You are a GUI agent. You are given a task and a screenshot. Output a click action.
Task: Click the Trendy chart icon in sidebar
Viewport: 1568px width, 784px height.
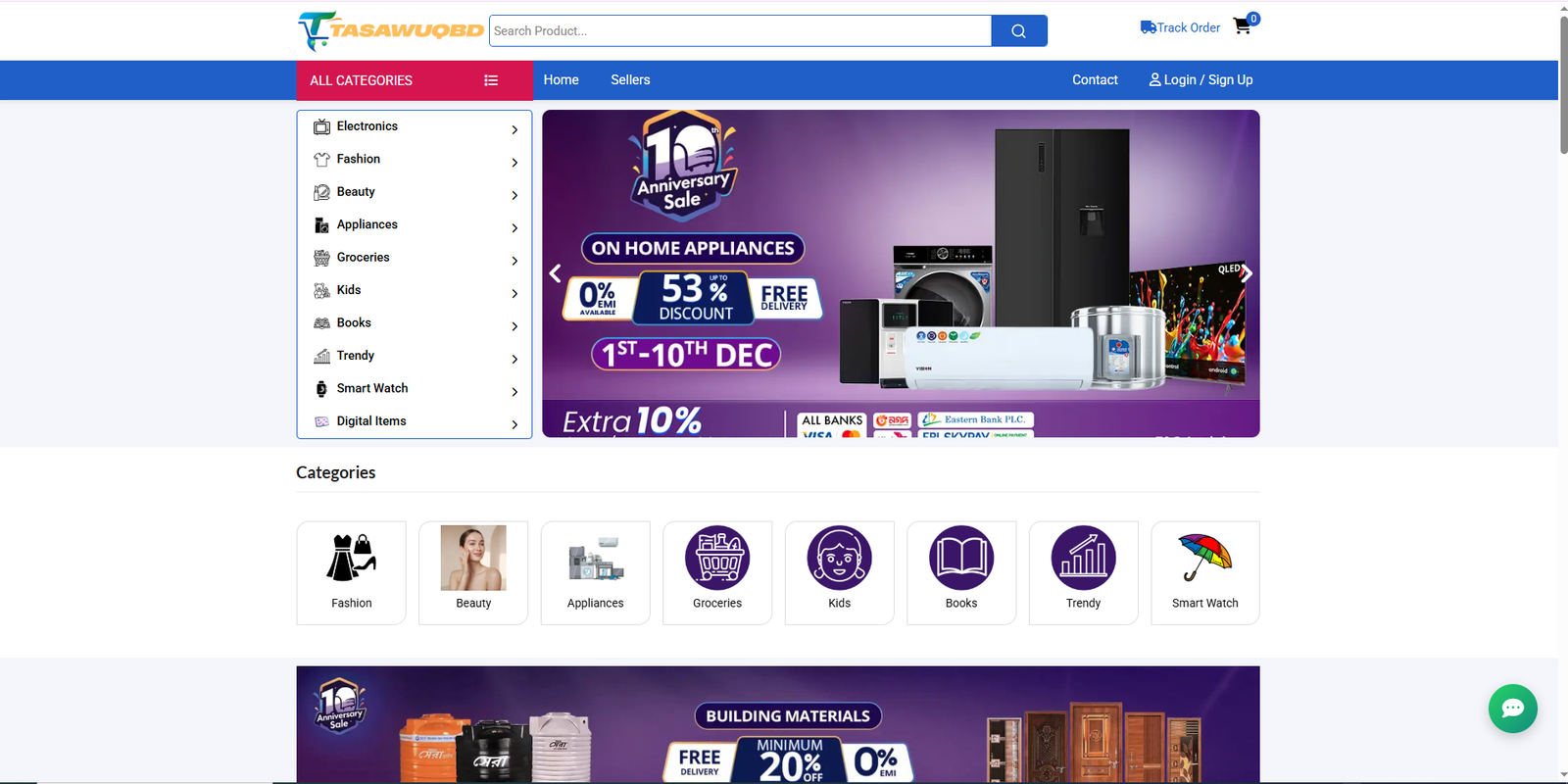point(321,356)
